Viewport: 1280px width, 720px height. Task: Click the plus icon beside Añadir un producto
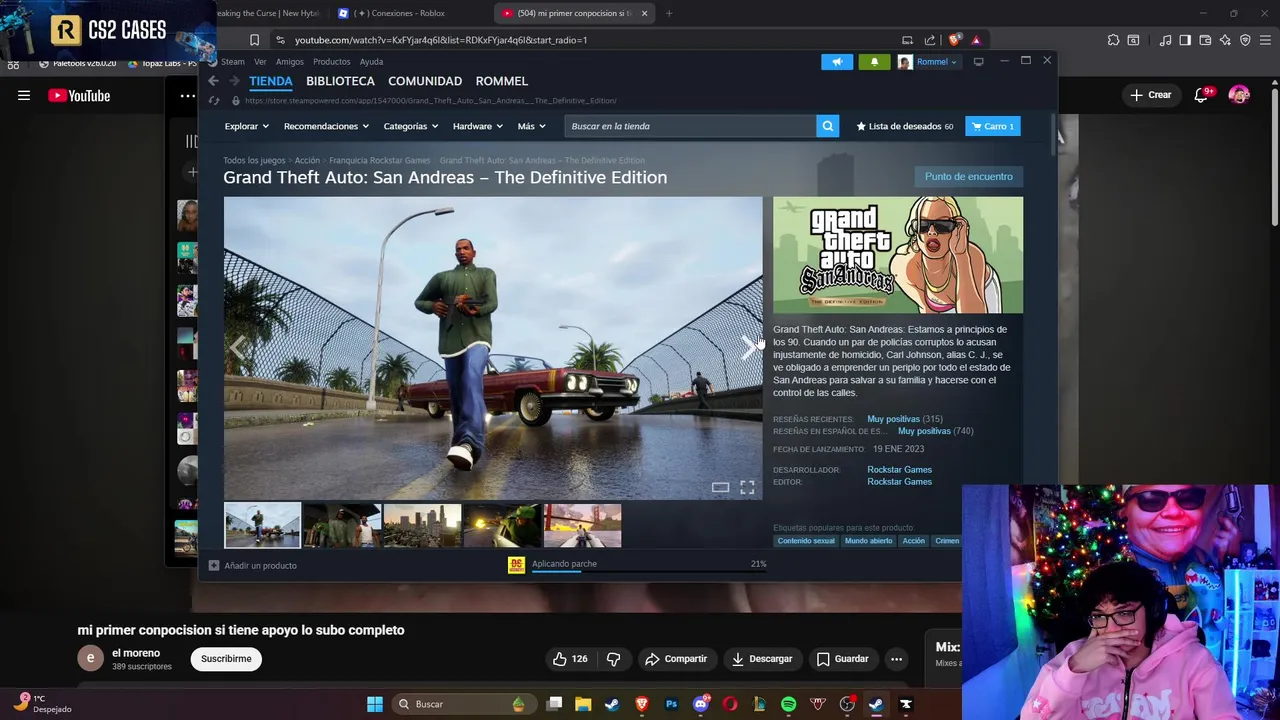[213, 565]
